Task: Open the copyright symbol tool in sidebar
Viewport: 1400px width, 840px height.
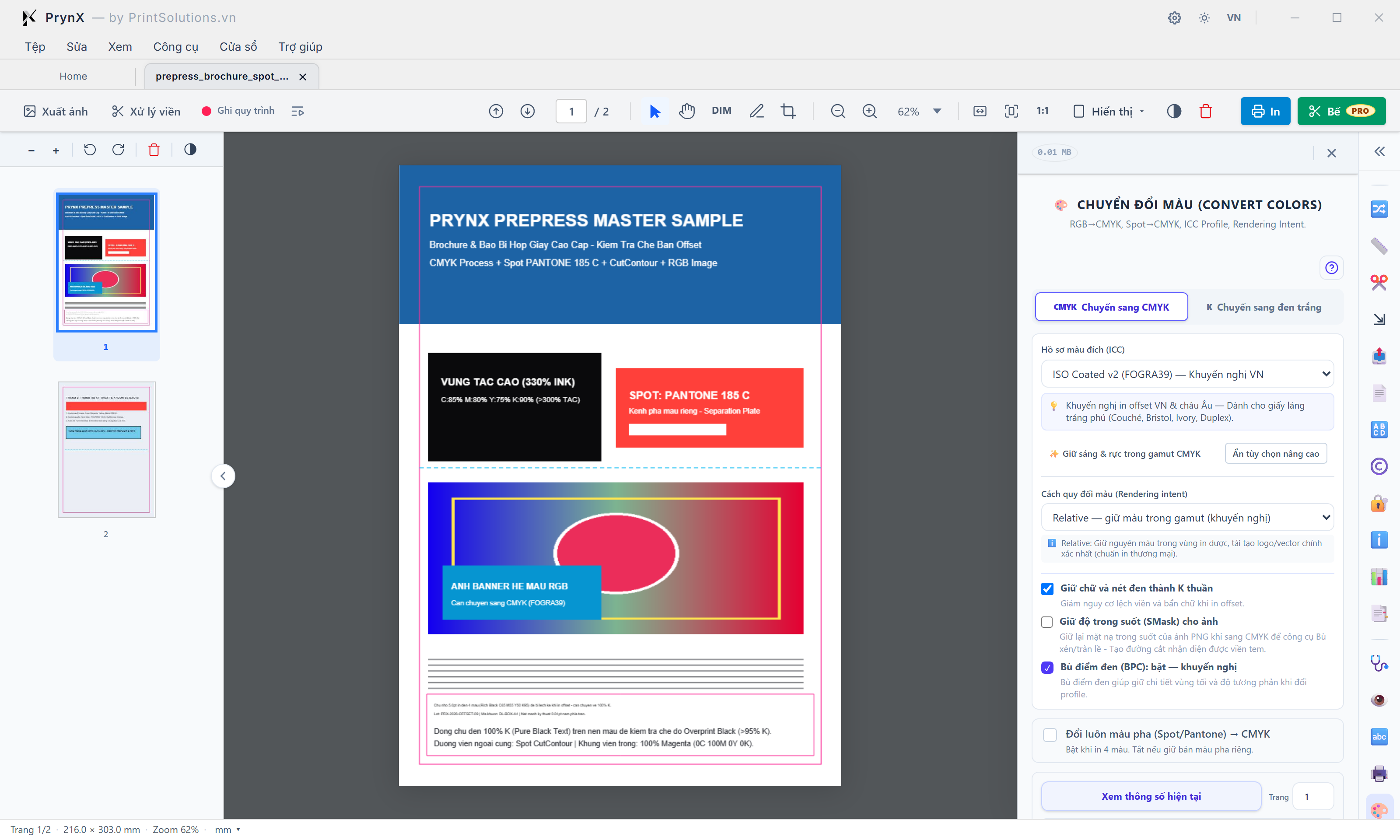Action: 1379,466
